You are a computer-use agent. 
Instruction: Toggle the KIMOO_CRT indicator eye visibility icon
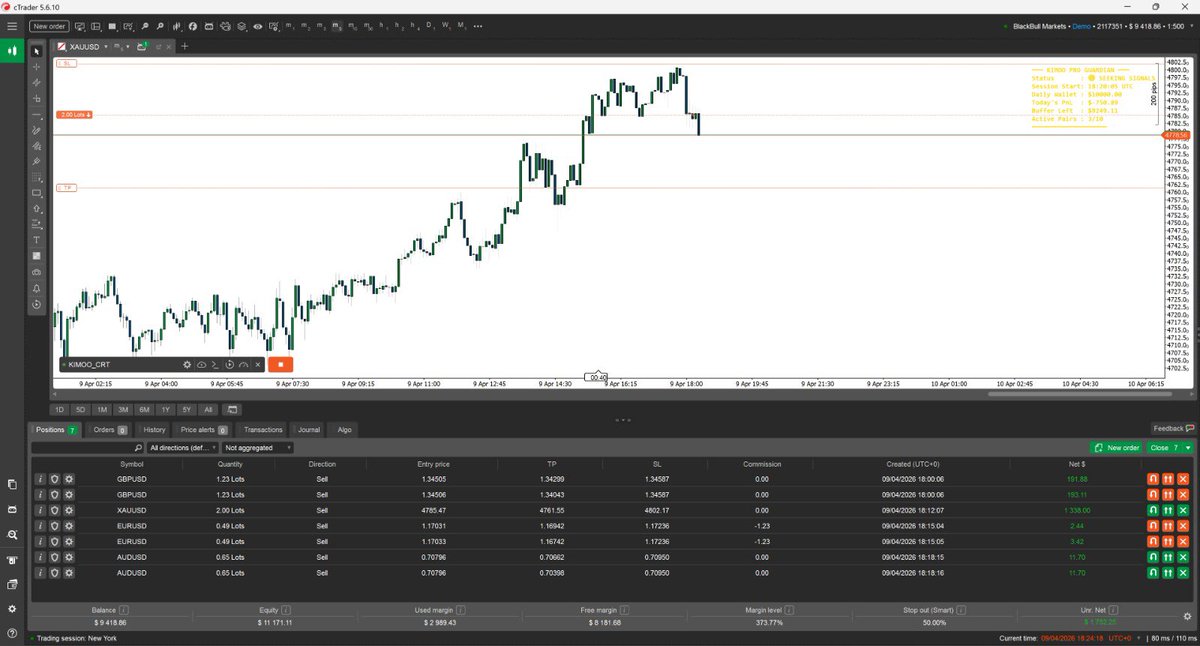201,364
